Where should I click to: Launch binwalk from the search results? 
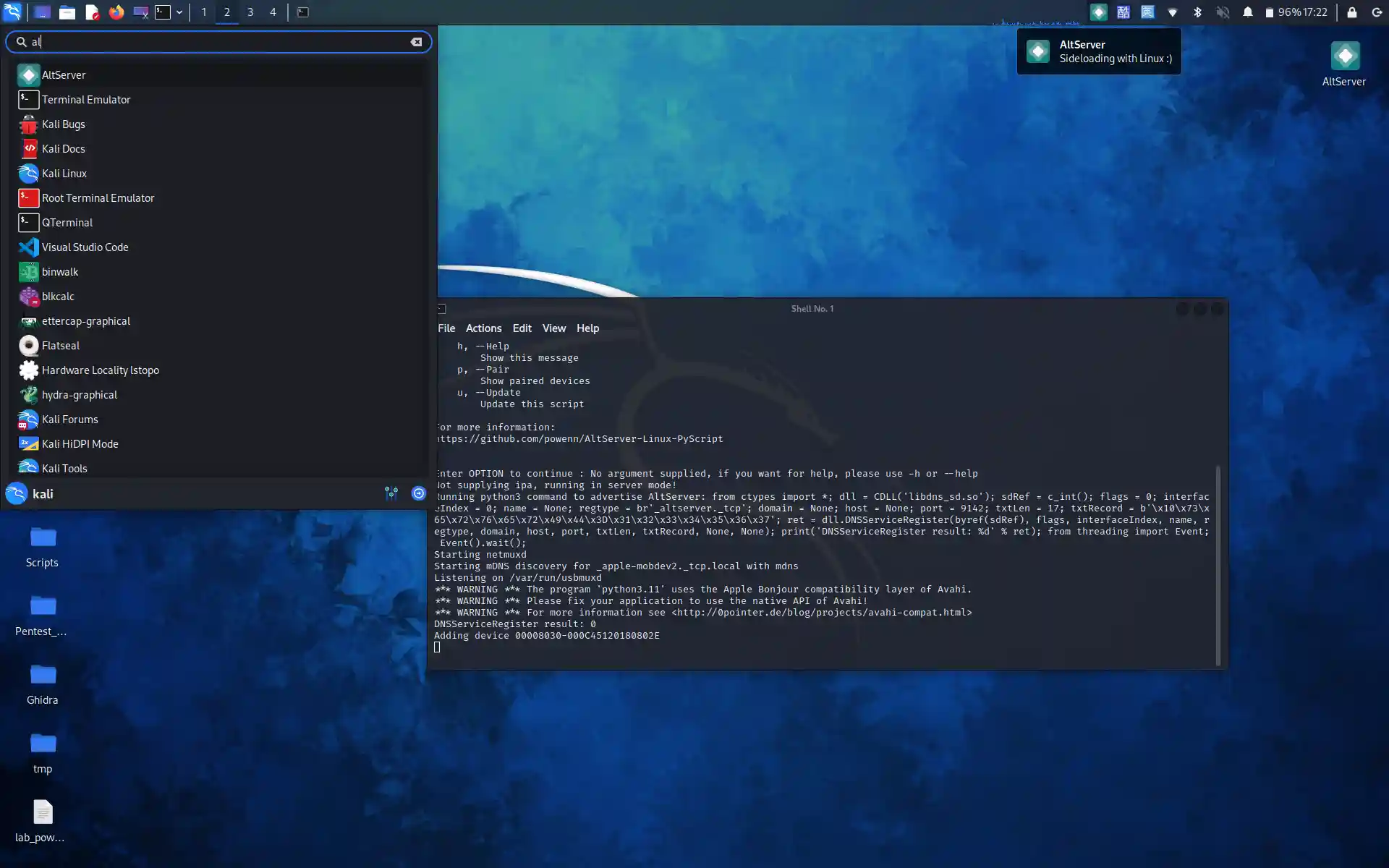pyautogui.click(x=60, y=271)
